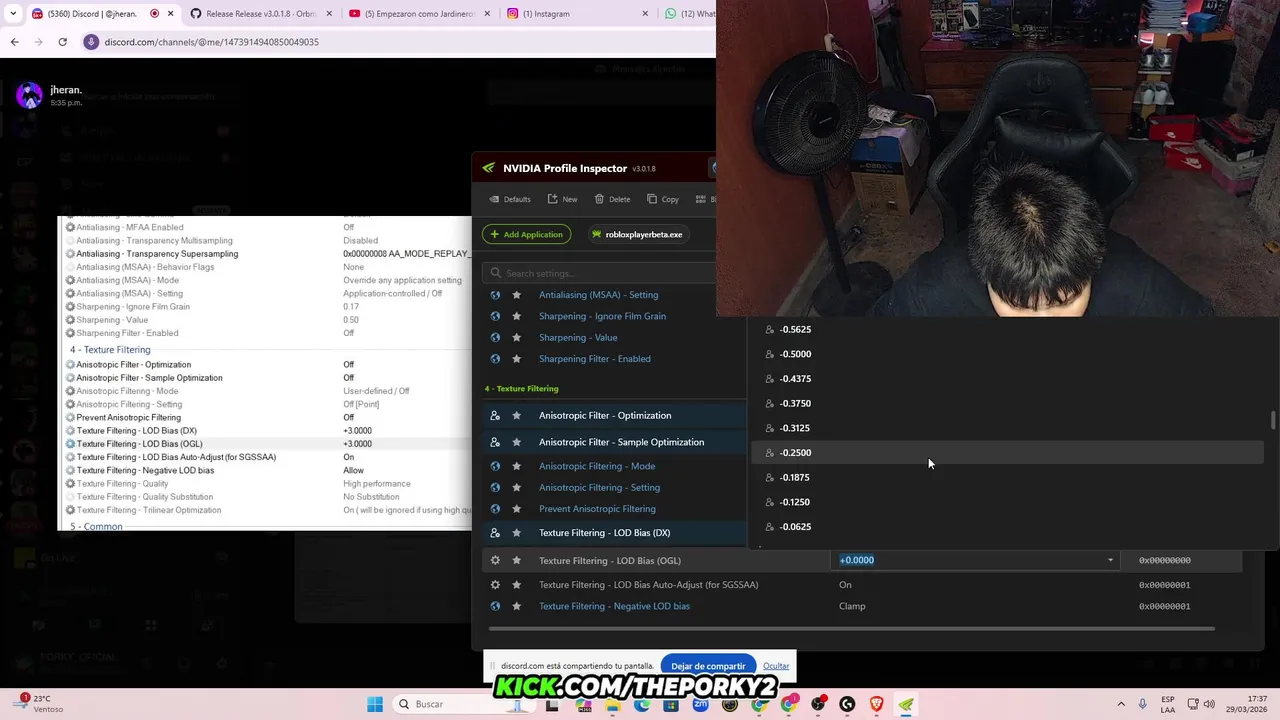1280x720 pixels.
Task: Focus the Search settings field
Action: tap(600, 273)
